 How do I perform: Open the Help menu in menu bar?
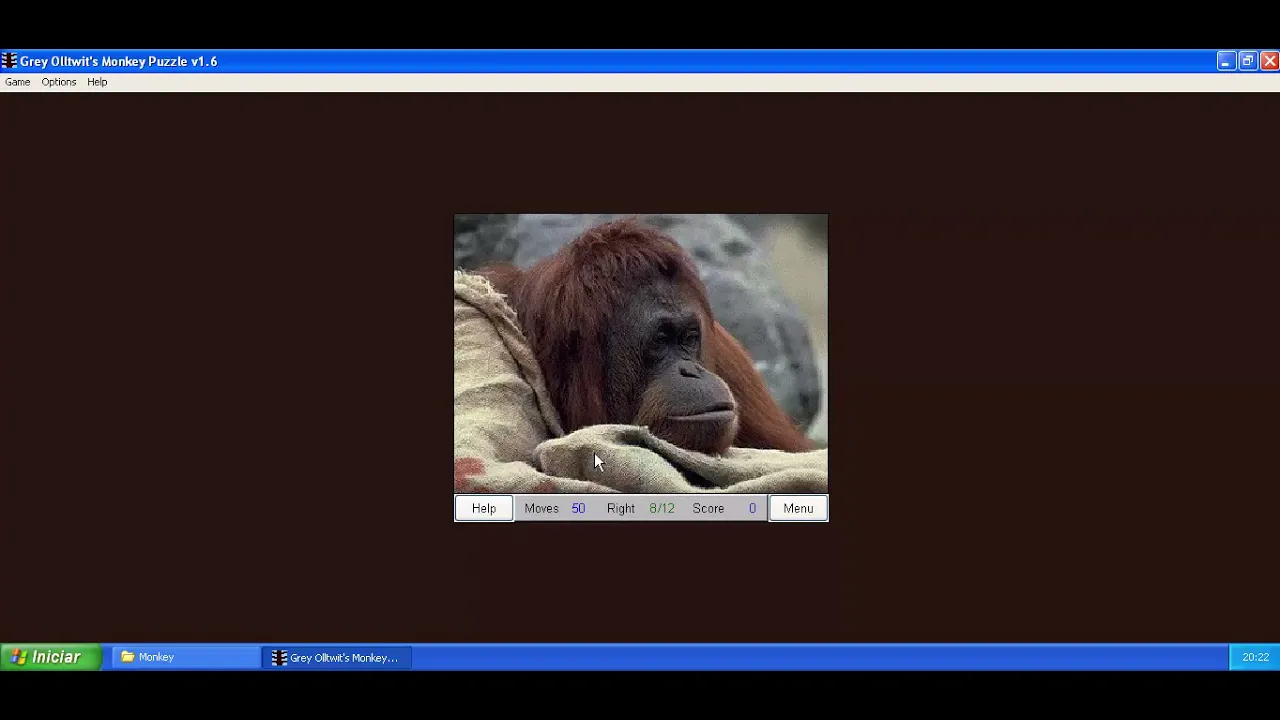click(97, 82)
